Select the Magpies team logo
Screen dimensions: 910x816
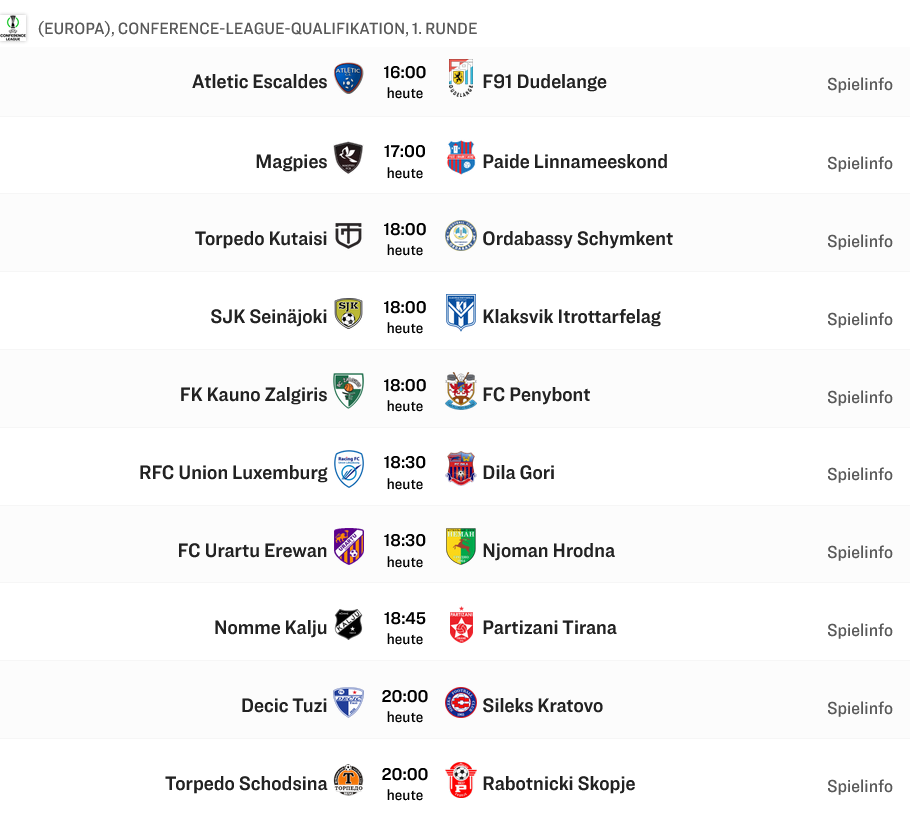pyautogui.click(x=348, y=158)
